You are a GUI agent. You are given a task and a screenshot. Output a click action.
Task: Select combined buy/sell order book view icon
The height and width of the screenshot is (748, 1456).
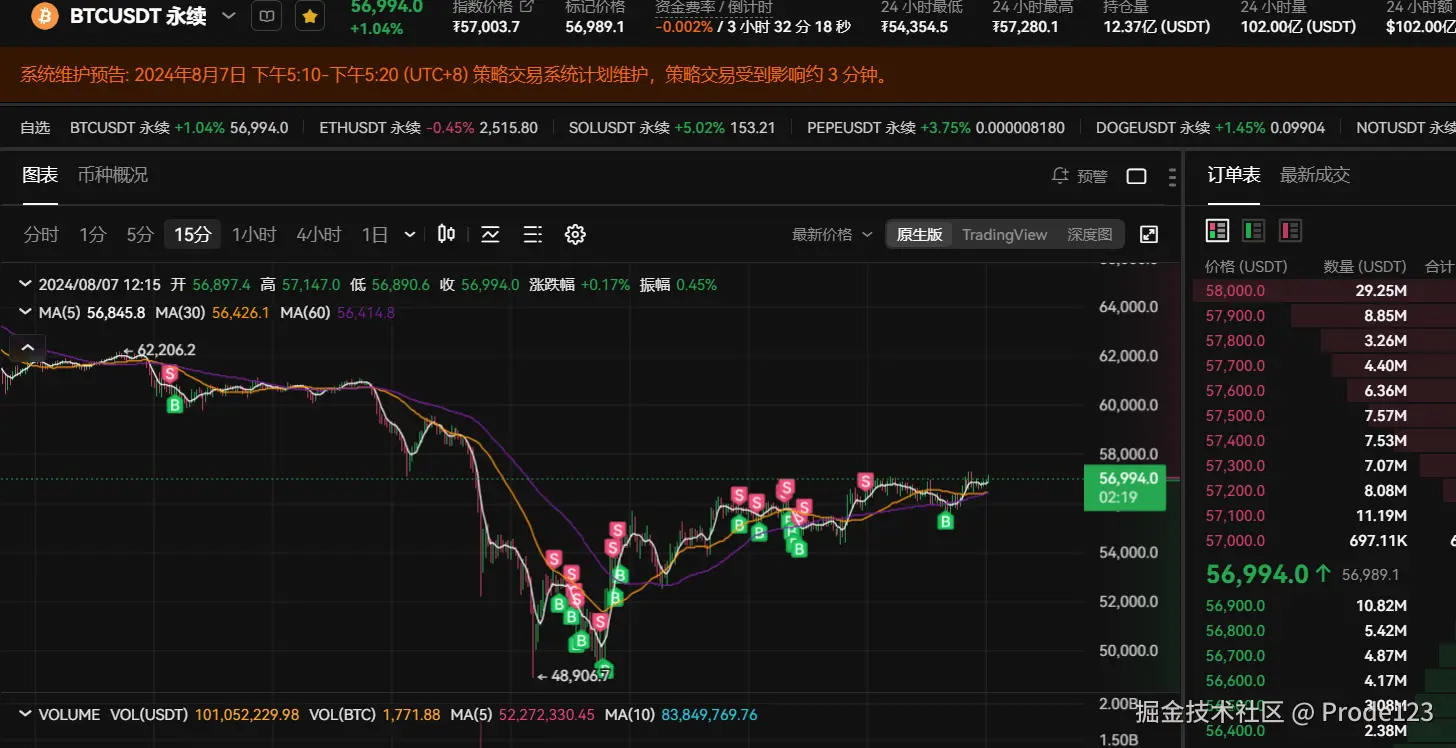pyautogui.click(x=1217, y=231)
